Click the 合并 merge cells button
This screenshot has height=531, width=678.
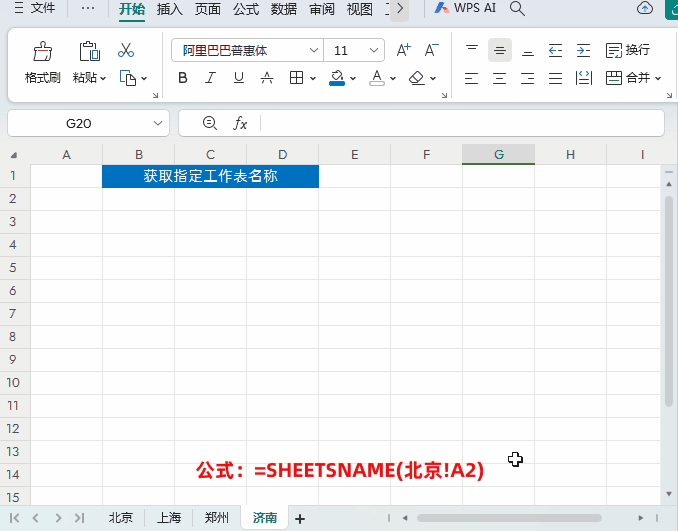tap(628, 78)
